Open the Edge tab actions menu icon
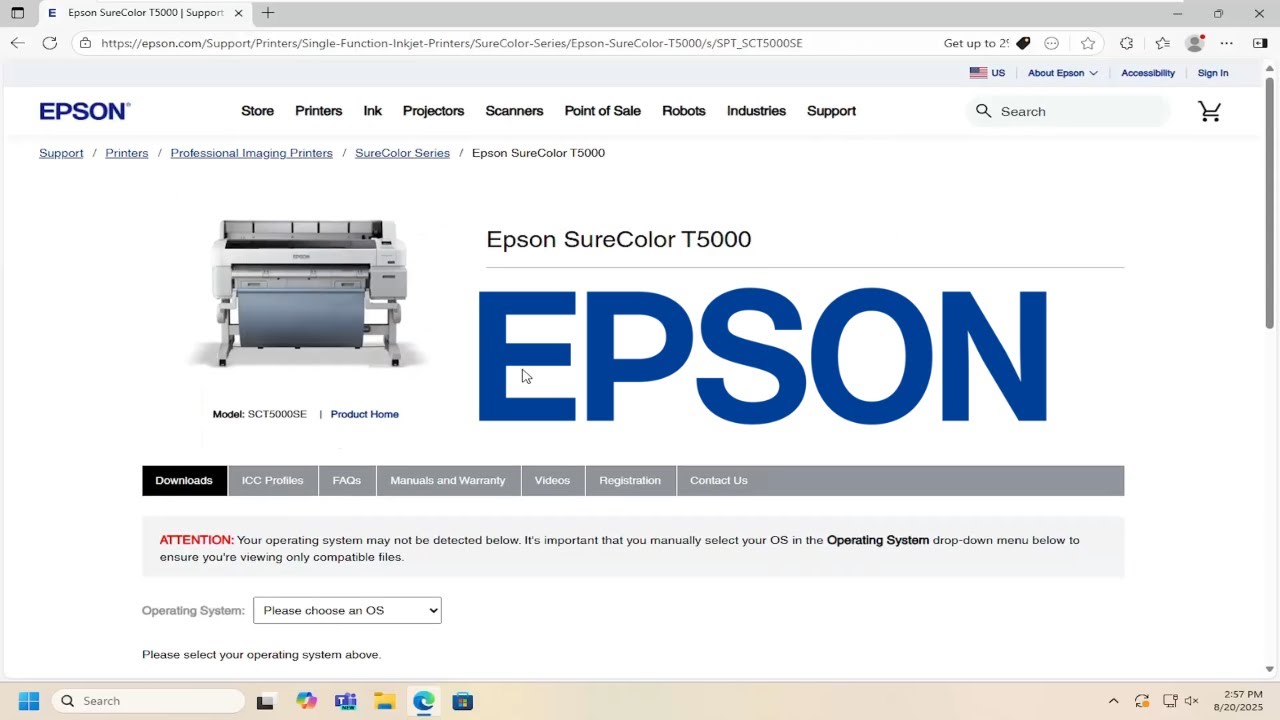Viewport: 1280px width, 720px height. (x=17, y=13)
